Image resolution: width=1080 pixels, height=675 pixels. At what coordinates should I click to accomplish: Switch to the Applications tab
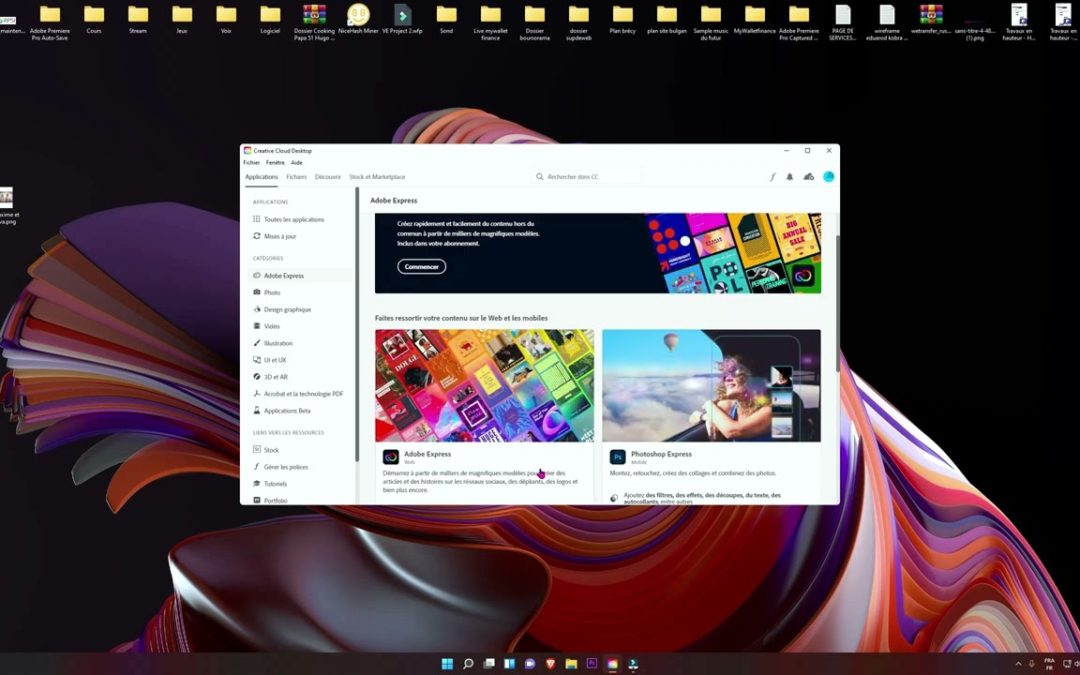262,177
